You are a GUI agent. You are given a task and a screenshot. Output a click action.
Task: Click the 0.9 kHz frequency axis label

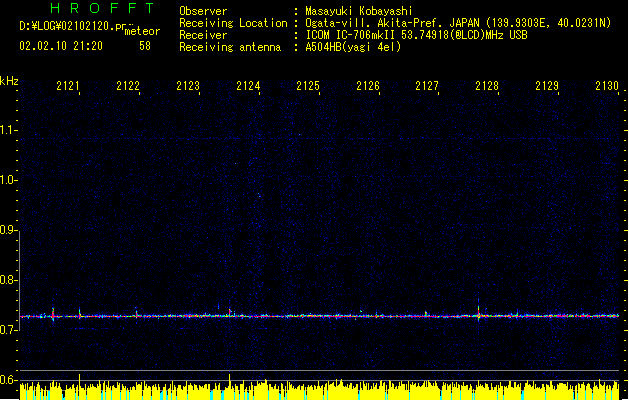[x=8, y=230]
